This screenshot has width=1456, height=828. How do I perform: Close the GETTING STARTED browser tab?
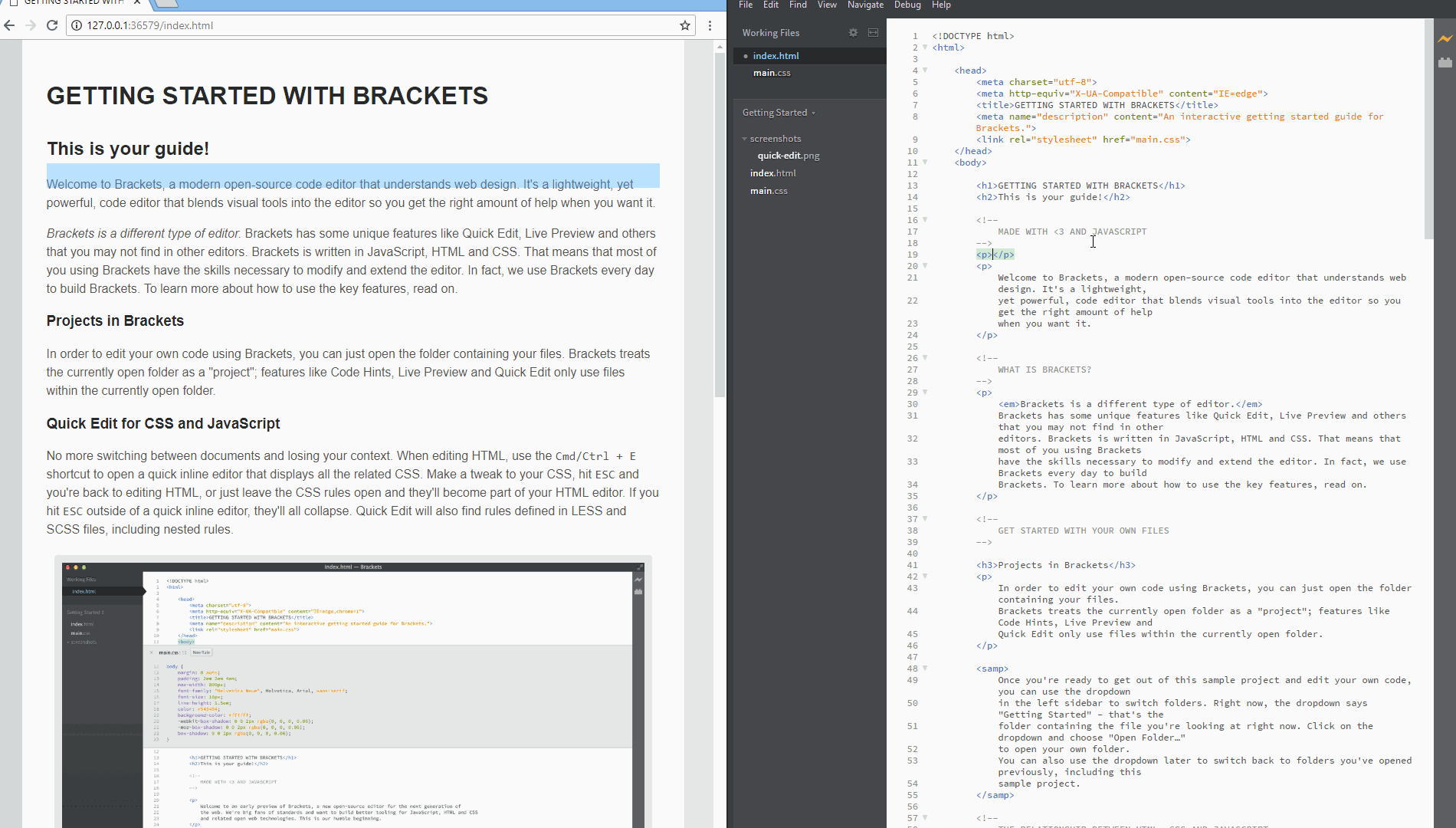137,2
